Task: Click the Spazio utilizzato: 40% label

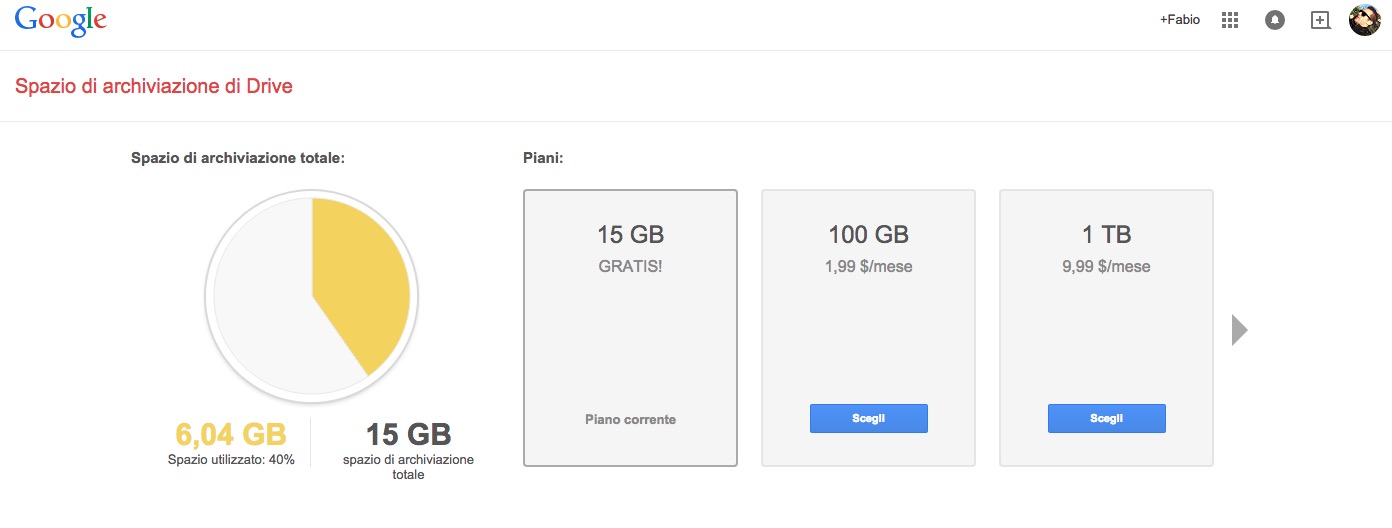Action: point(231,460)
